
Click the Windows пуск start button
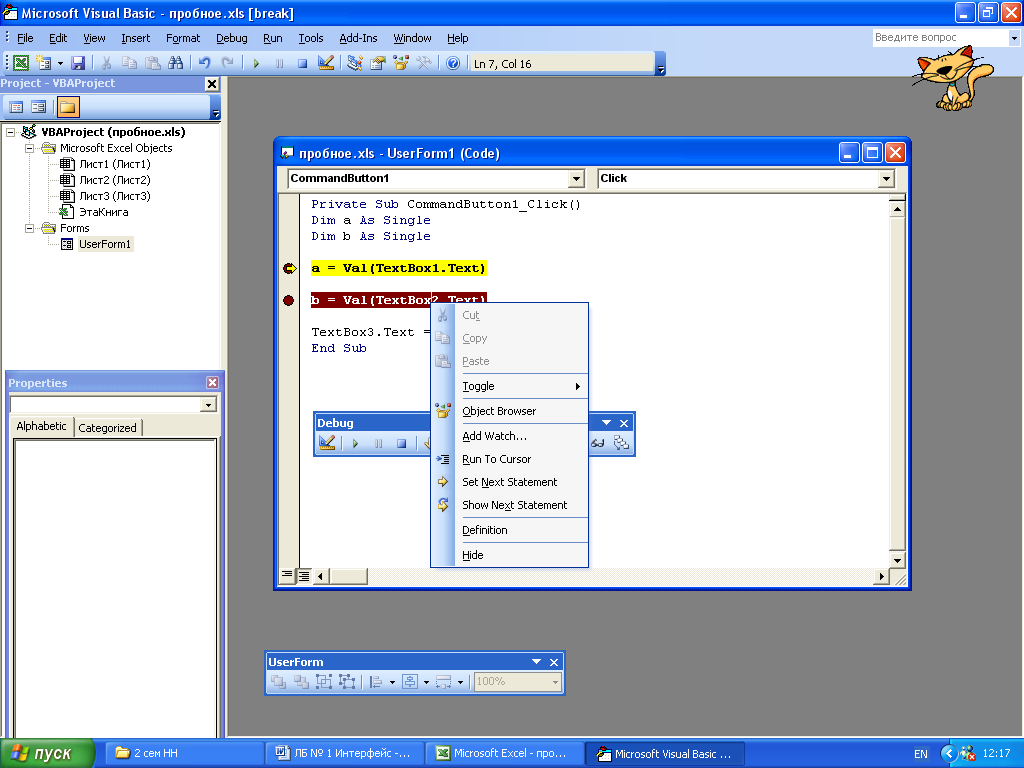47,754
